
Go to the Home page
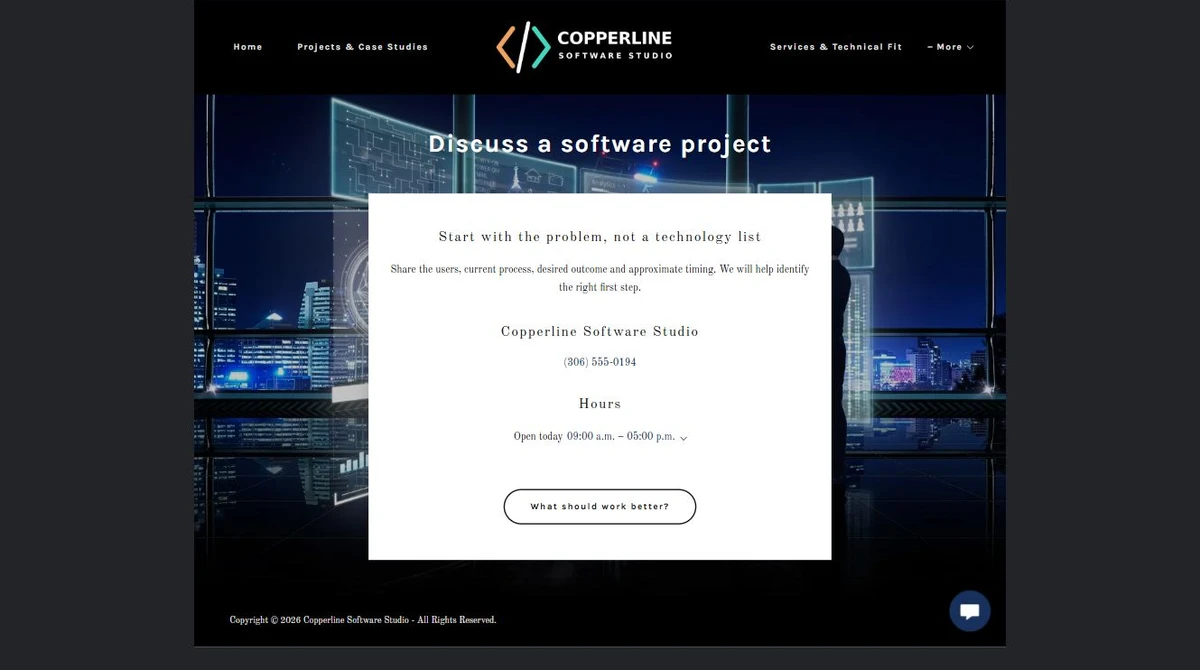[x=248, y=47]
